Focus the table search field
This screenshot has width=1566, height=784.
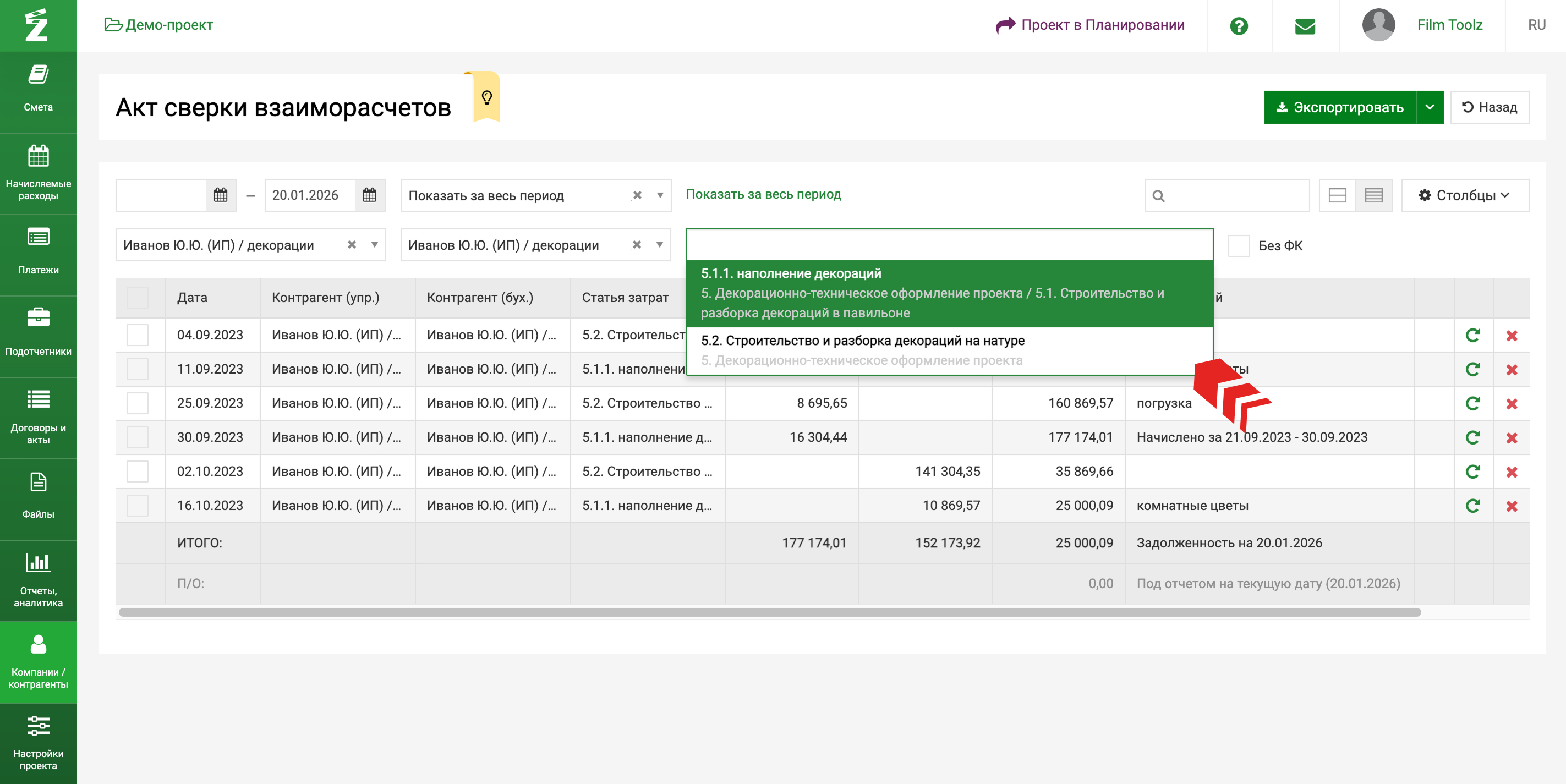point(1234,195)
